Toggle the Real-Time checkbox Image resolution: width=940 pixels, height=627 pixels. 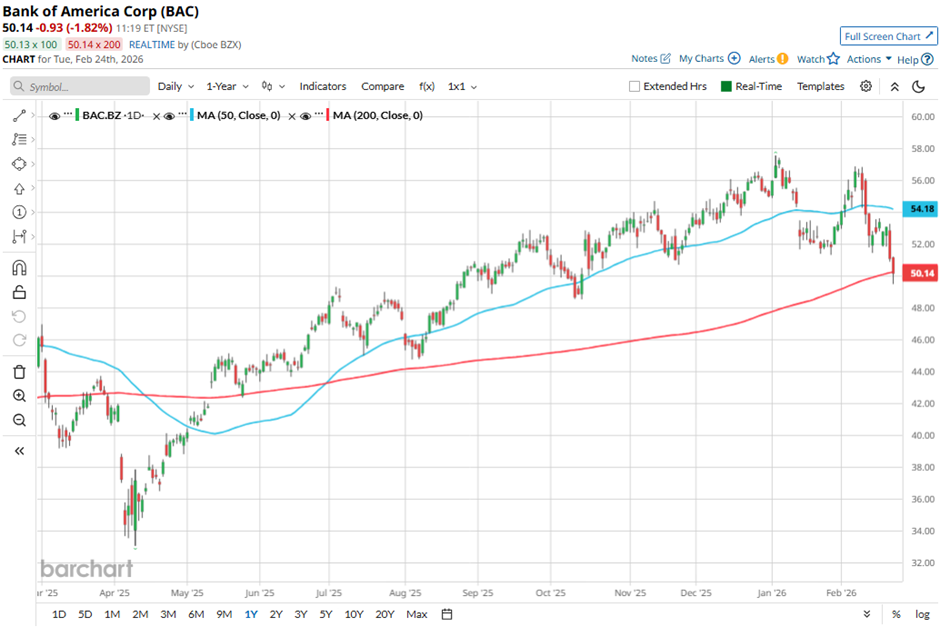pyautogui.click(x=726, y=86)
